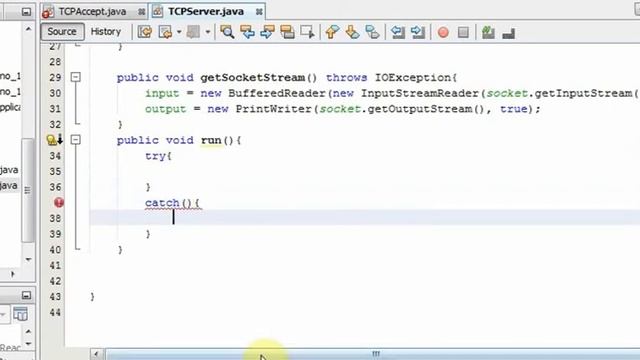Jump to Find Next Occurrence icon
Image resolution: width=640 pixels, height=360 pixels.
(x=267, y=32)
